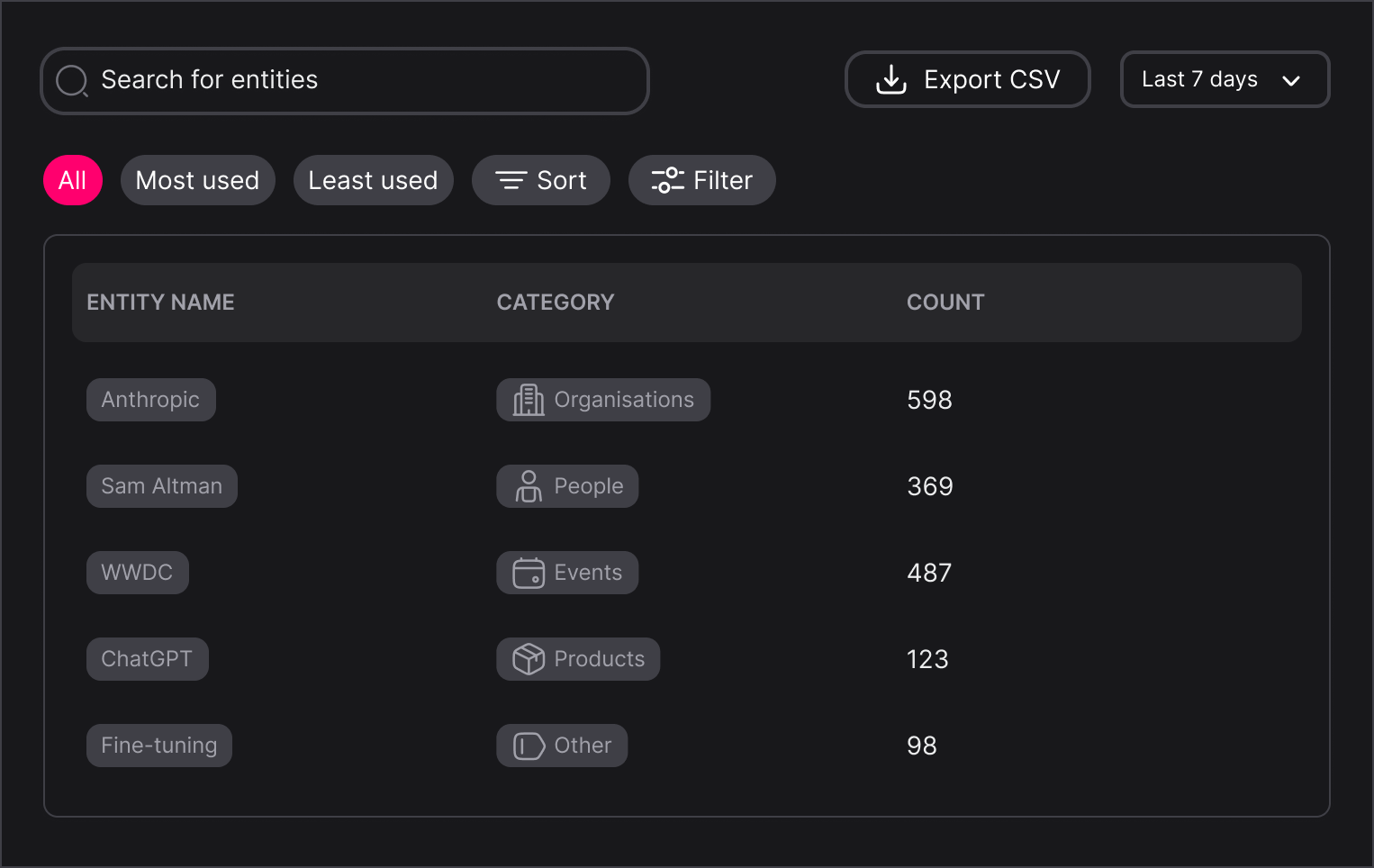Screen dimensions: 1374x868
Task: Click count value 487
Action: pos(930,573)
